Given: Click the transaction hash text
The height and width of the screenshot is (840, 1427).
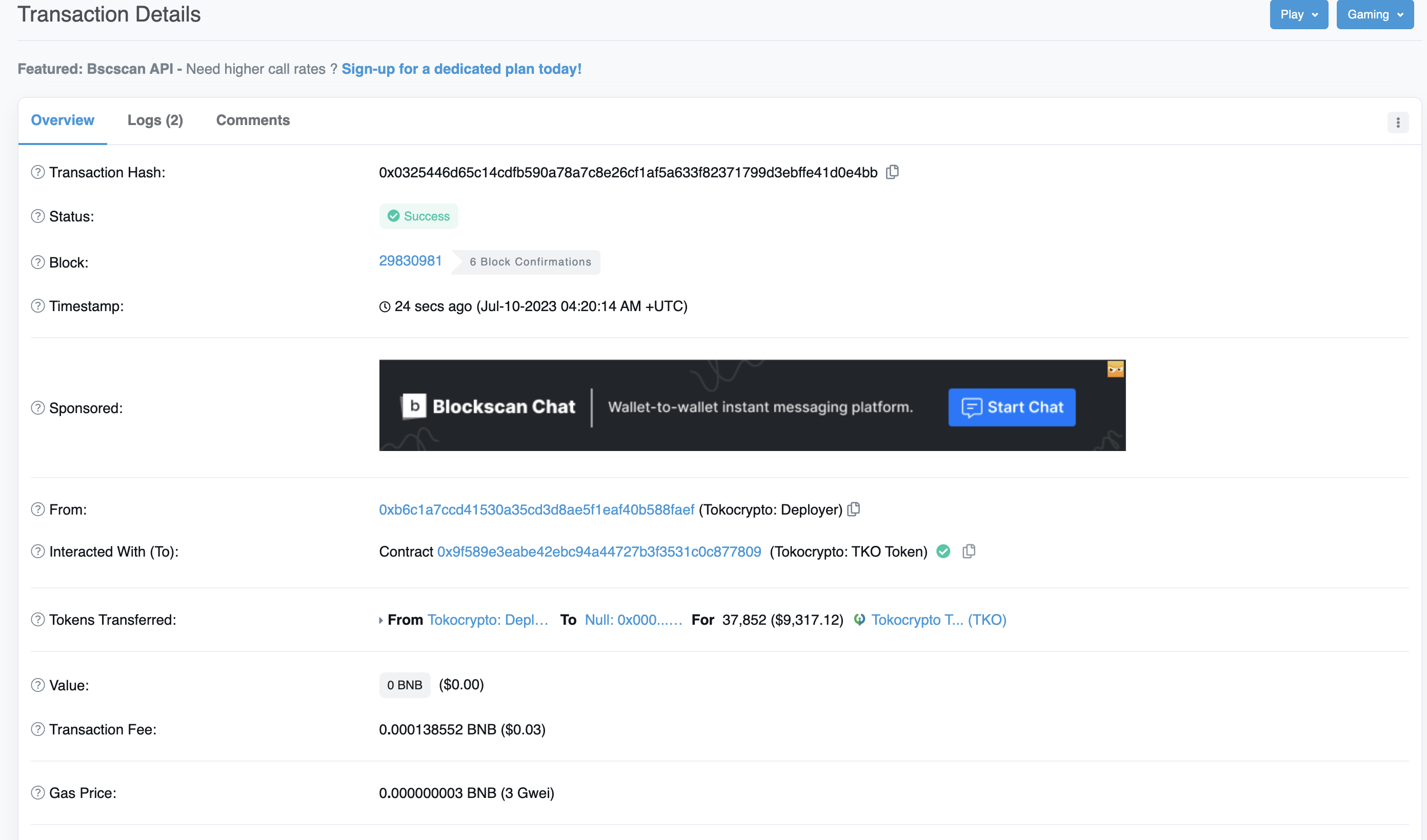Looking at the screenshot, I should pos(628,172).
